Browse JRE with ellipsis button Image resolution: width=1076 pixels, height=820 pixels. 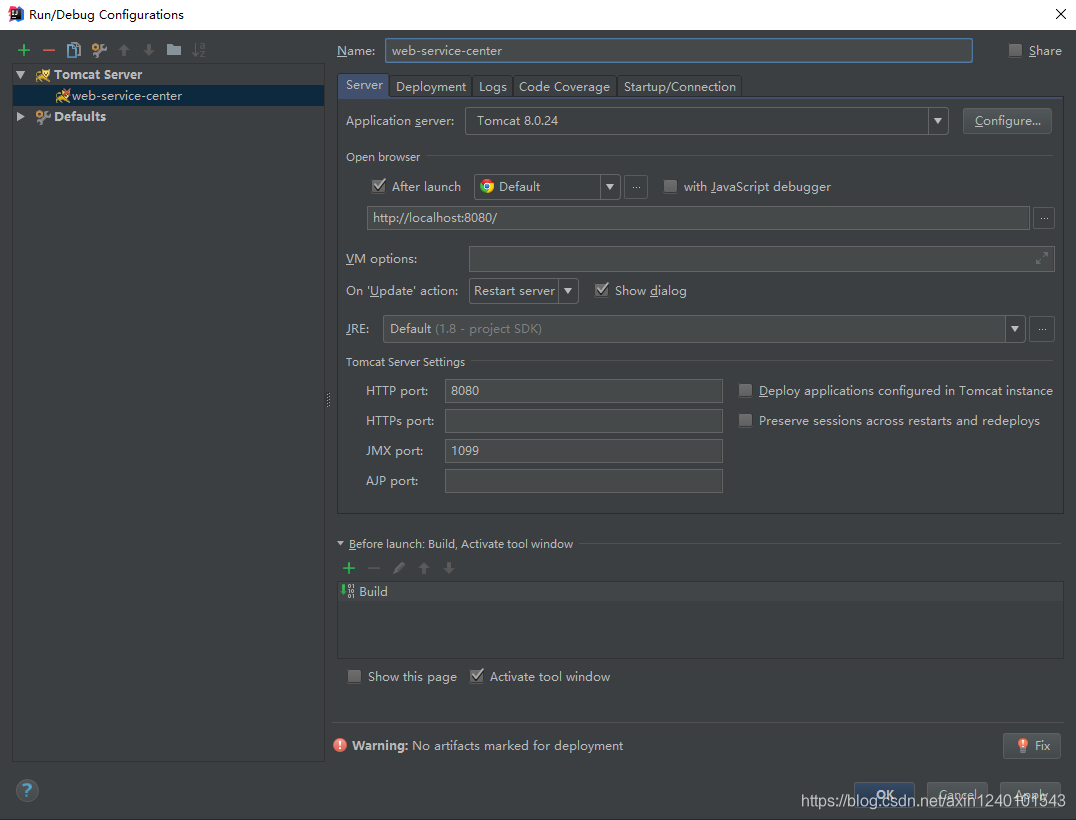coord(1042,329)
